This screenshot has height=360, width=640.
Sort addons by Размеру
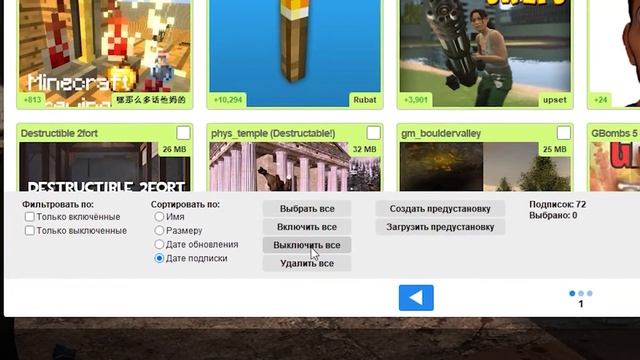(x=159, y=231)
